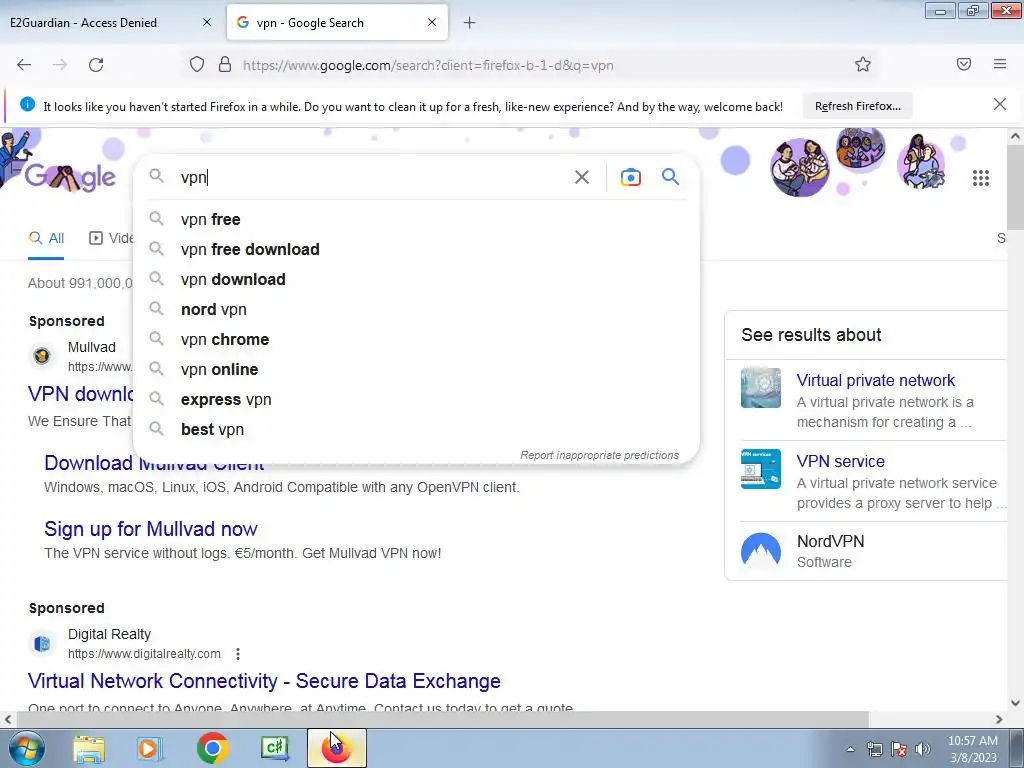Show hidden system tray icons

pyautogui.click(x=850, y=749)
